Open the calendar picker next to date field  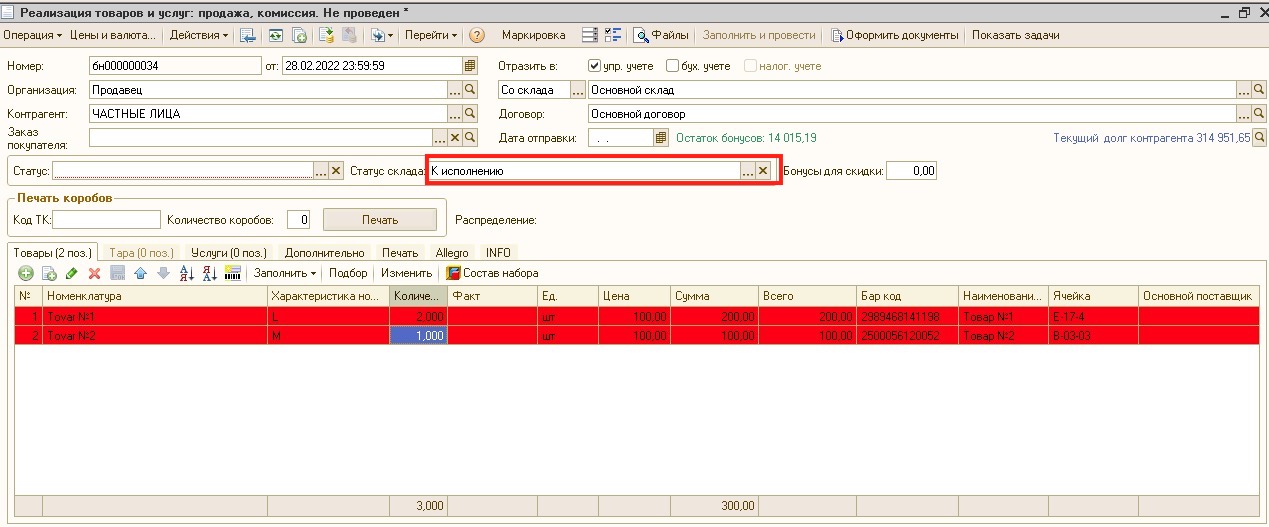(x=470, y=65)
